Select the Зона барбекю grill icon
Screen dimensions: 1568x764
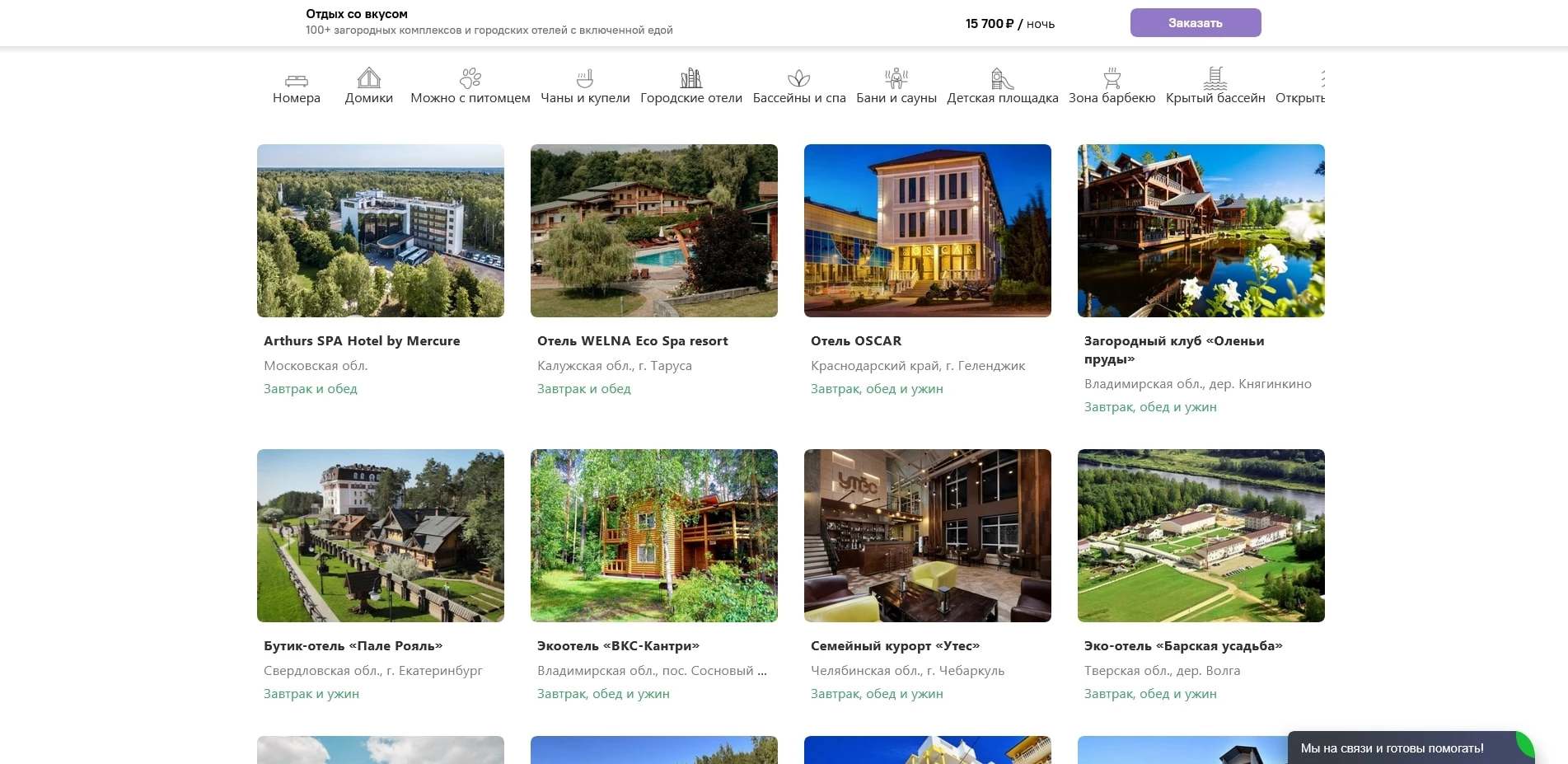click(x=1112, y=78)
